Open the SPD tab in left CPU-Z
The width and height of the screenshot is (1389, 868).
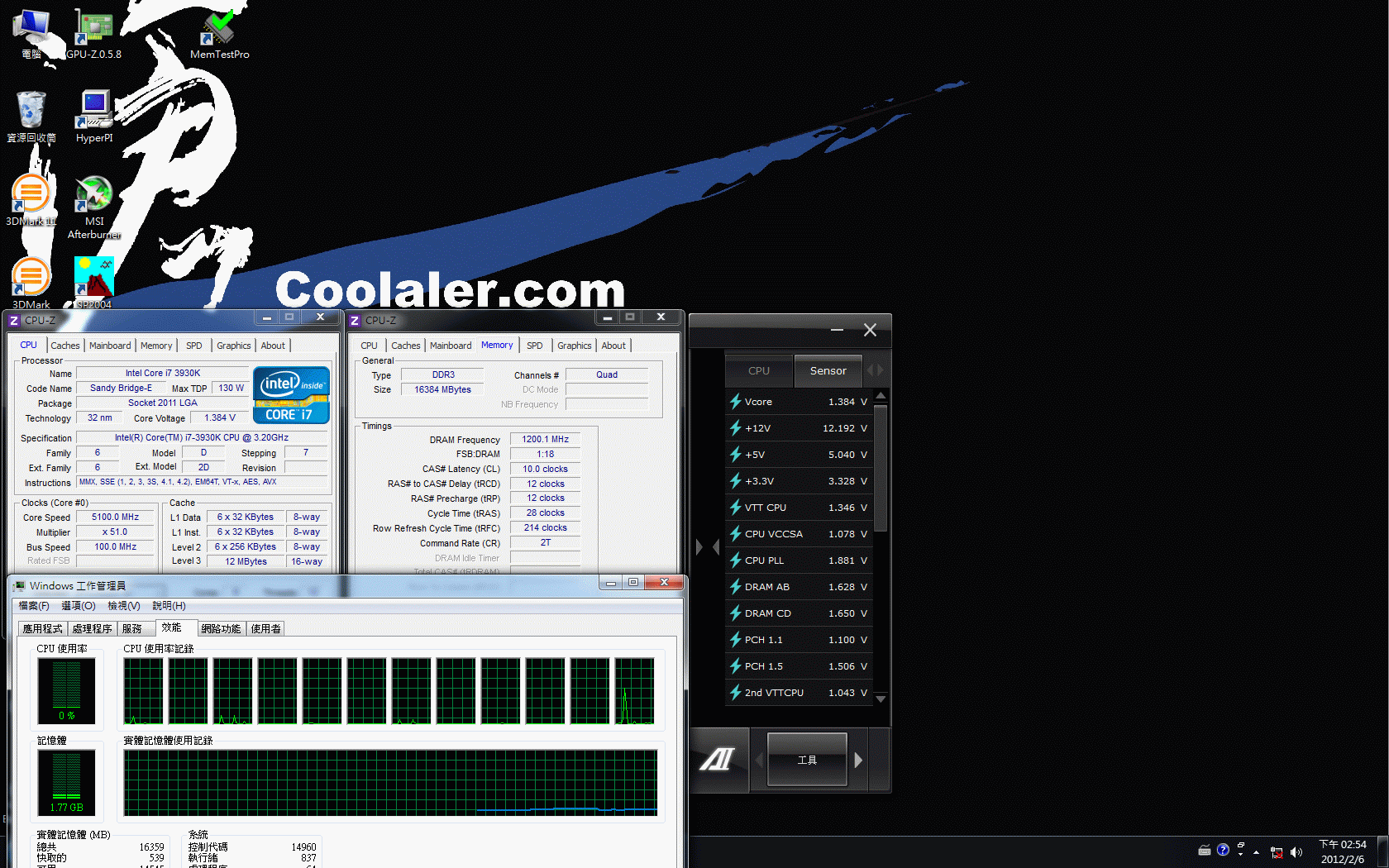click(x=194, y=346)
